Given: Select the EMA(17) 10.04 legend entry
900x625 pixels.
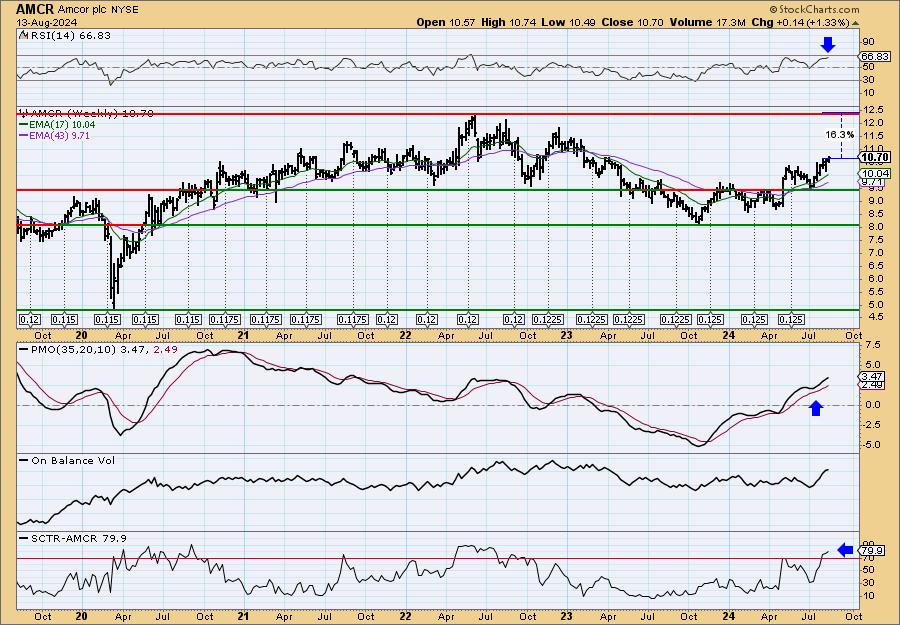Looking at the screenshot, I should click(x=62, y=125).
